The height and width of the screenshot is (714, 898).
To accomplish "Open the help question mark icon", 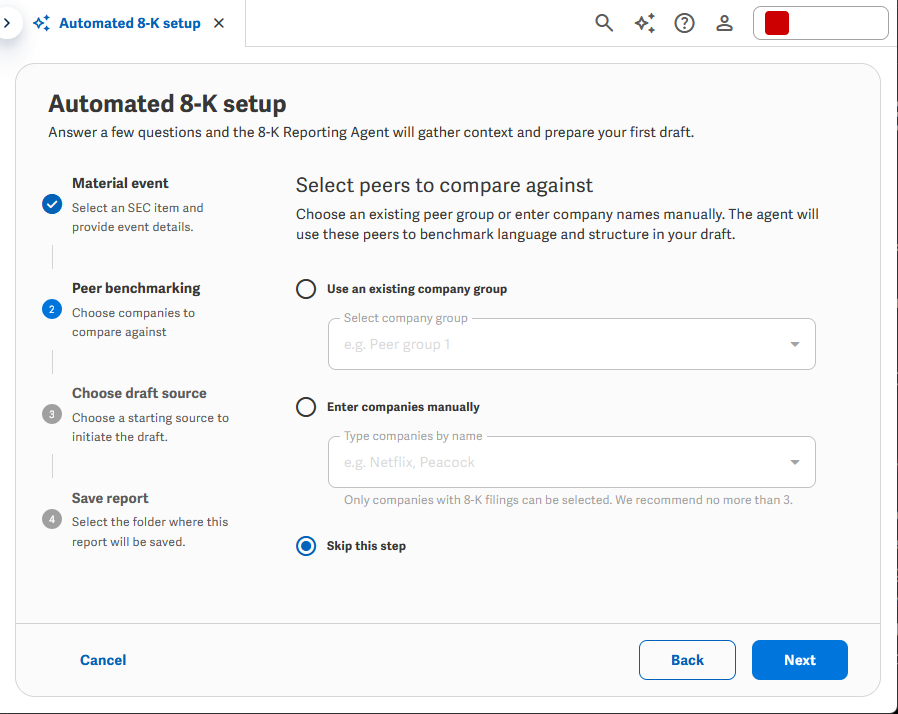I will coord(684,23).
